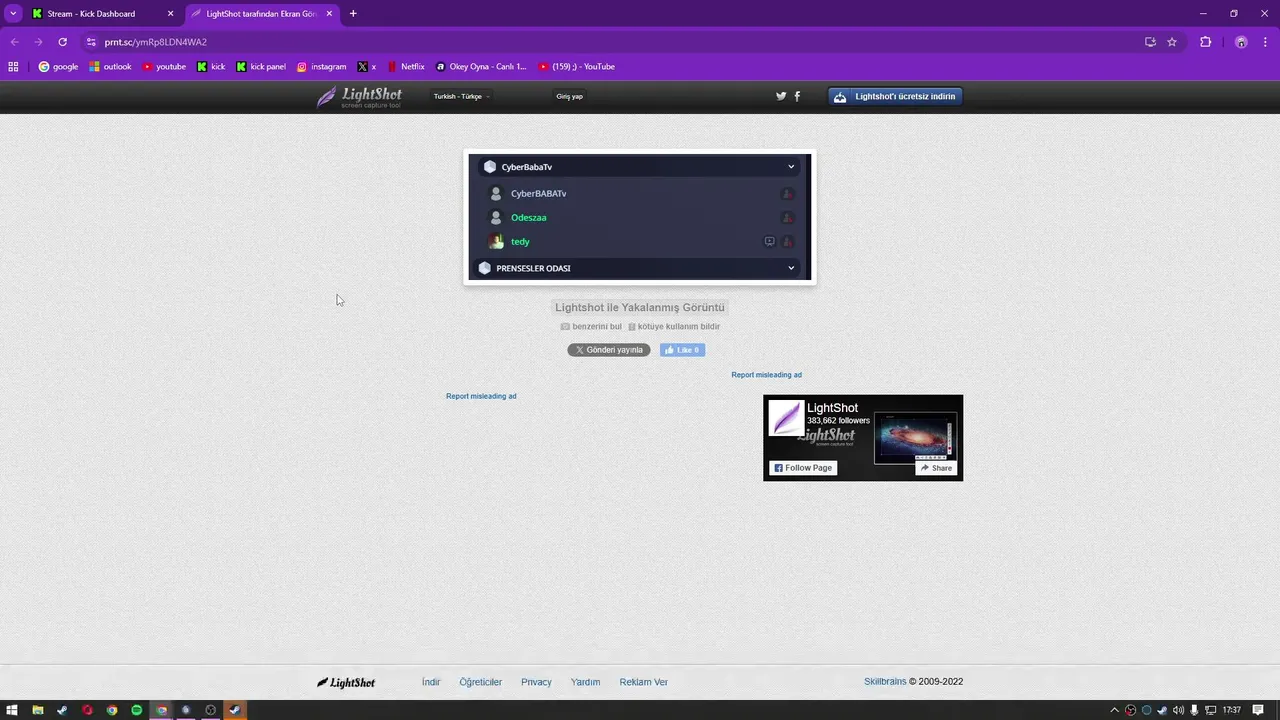Open the Netflix bookmark
Viewport: 1280px width, 720px height.
pyautogui.click(x=406, y=67)
